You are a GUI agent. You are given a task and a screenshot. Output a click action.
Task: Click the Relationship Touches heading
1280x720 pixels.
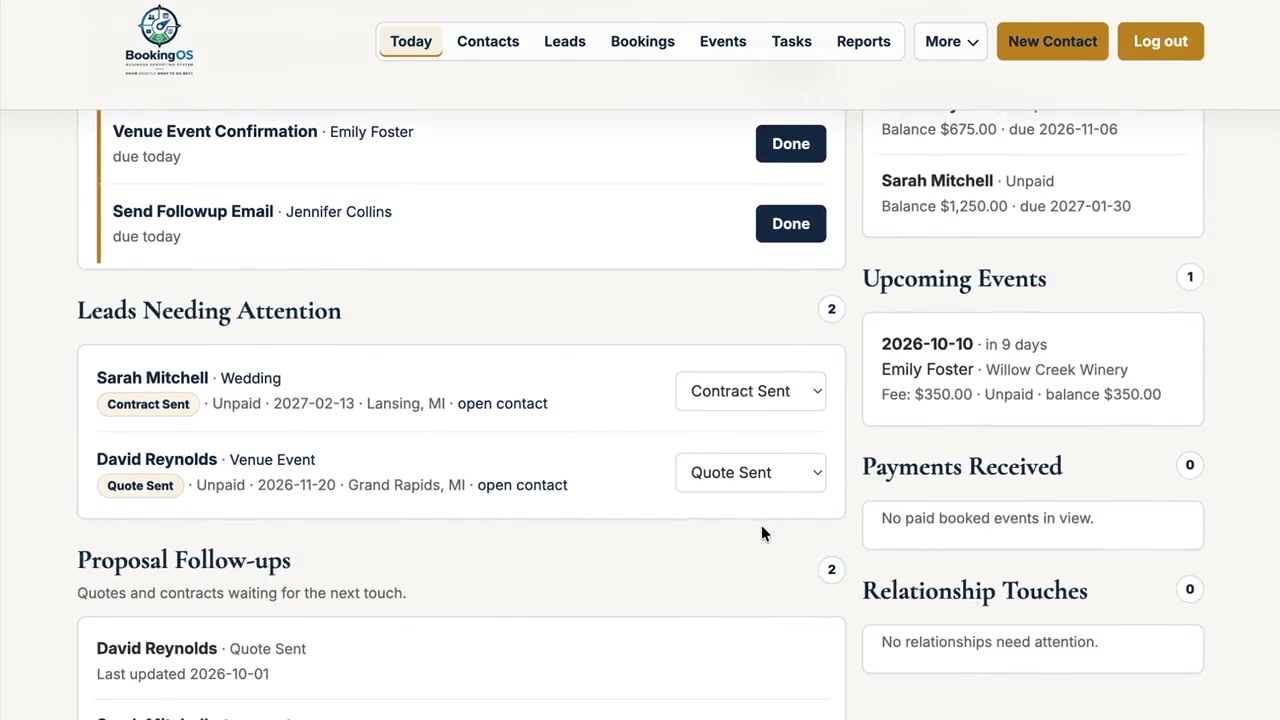click(975, 591)
